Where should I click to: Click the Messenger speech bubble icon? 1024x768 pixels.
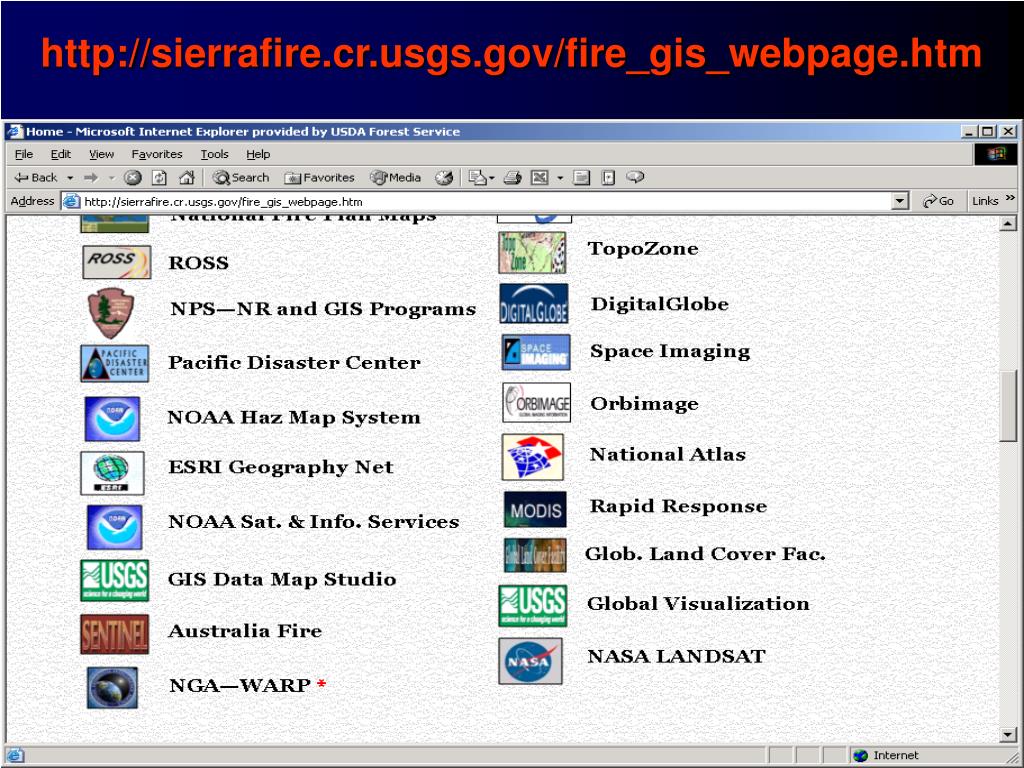click(635, 177)
